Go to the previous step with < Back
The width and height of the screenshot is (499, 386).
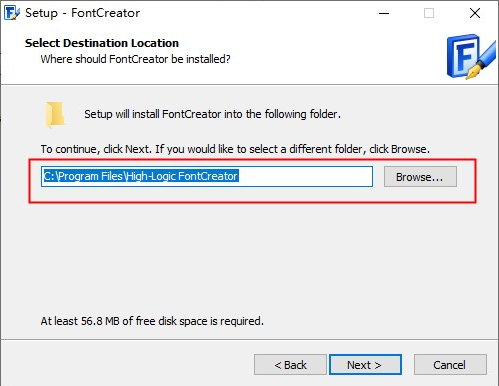point(290,365)
